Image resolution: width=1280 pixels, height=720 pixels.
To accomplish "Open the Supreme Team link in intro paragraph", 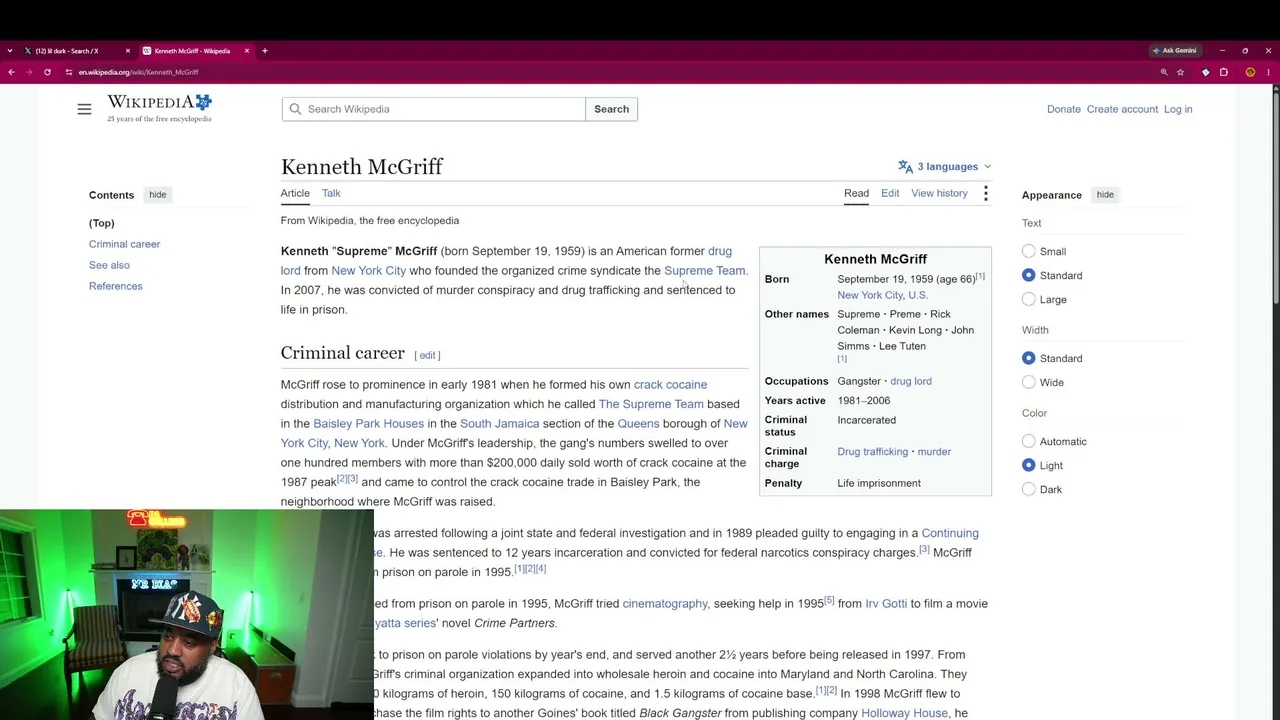I will tap(704, 271).
